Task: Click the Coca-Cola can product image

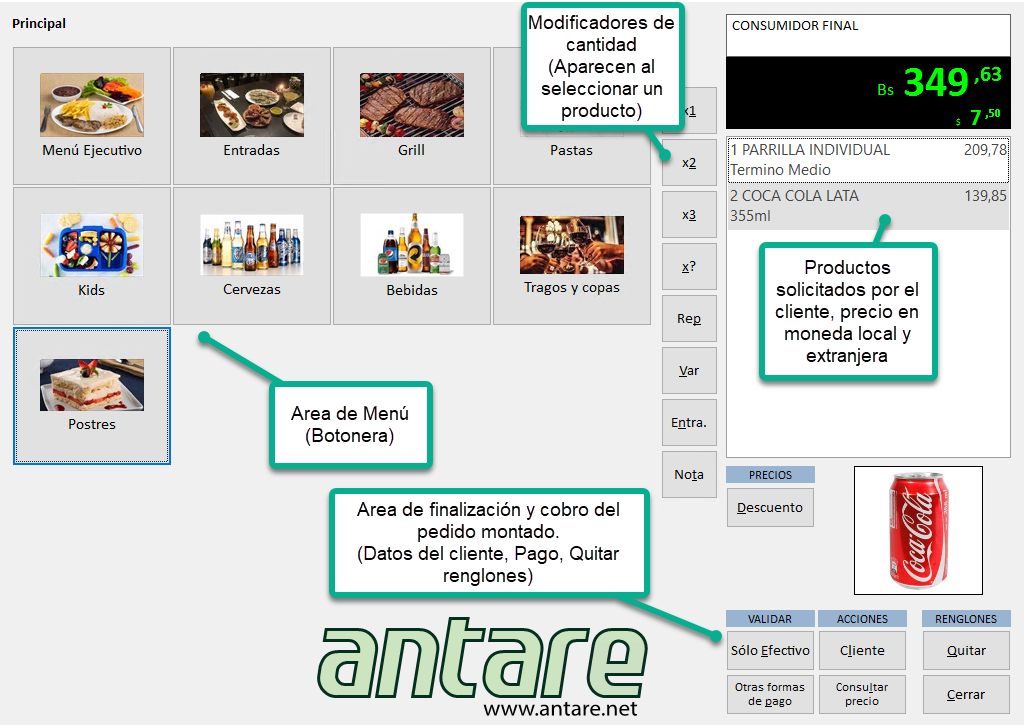Action: (918, 530)
